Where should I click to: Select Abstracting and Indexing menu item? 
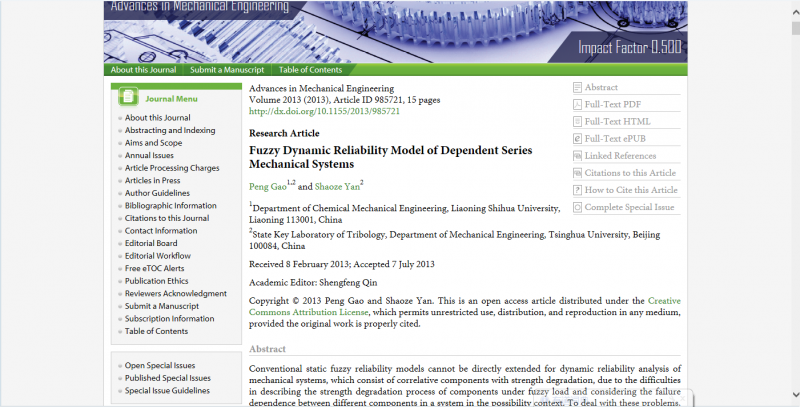[x=170, y=131]
